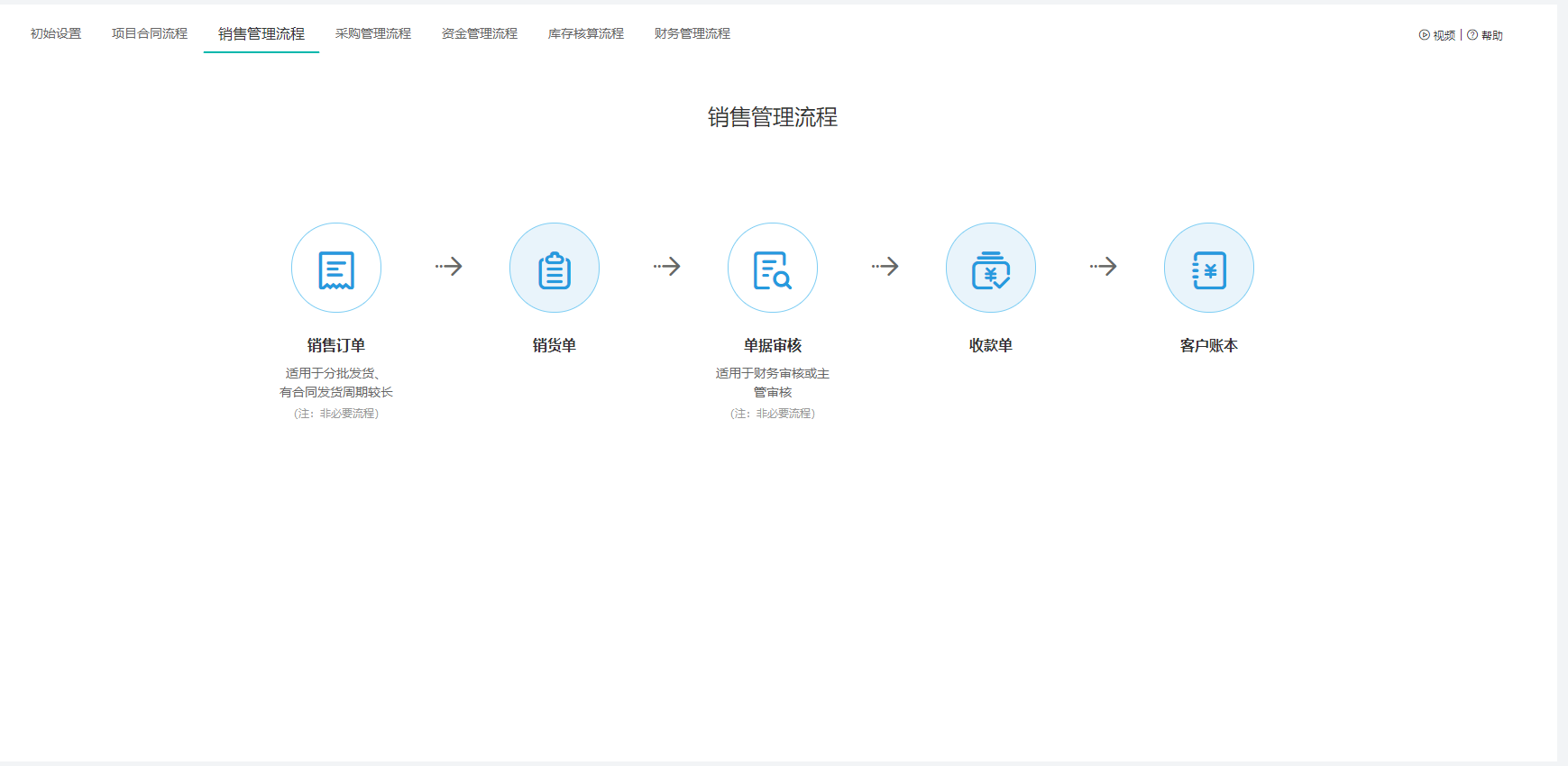Switch to the 采购管理流程 tab

click(373, 33)
